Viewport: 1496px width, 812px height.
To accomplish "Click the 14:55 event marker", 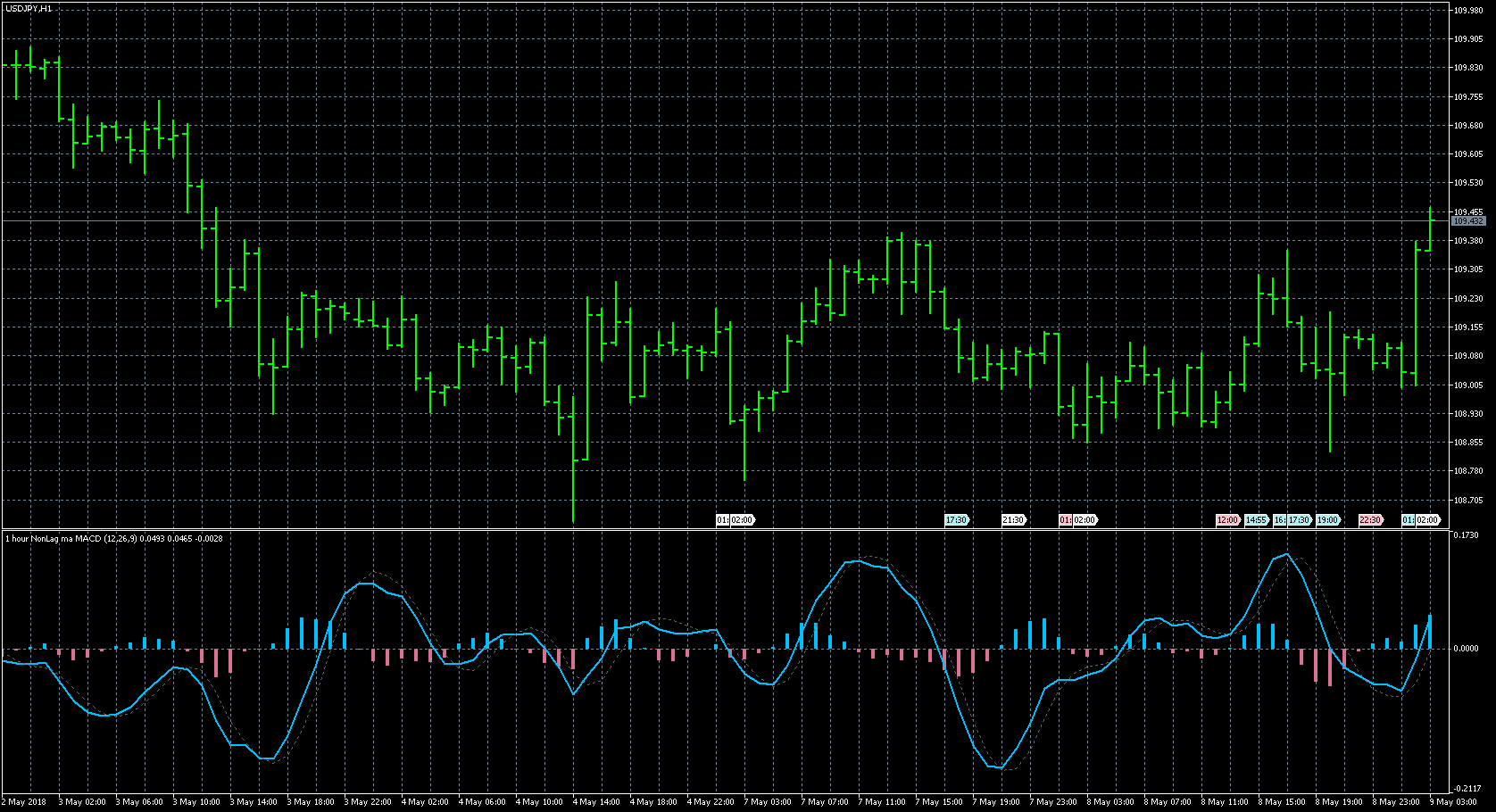I will point(1256,520).
